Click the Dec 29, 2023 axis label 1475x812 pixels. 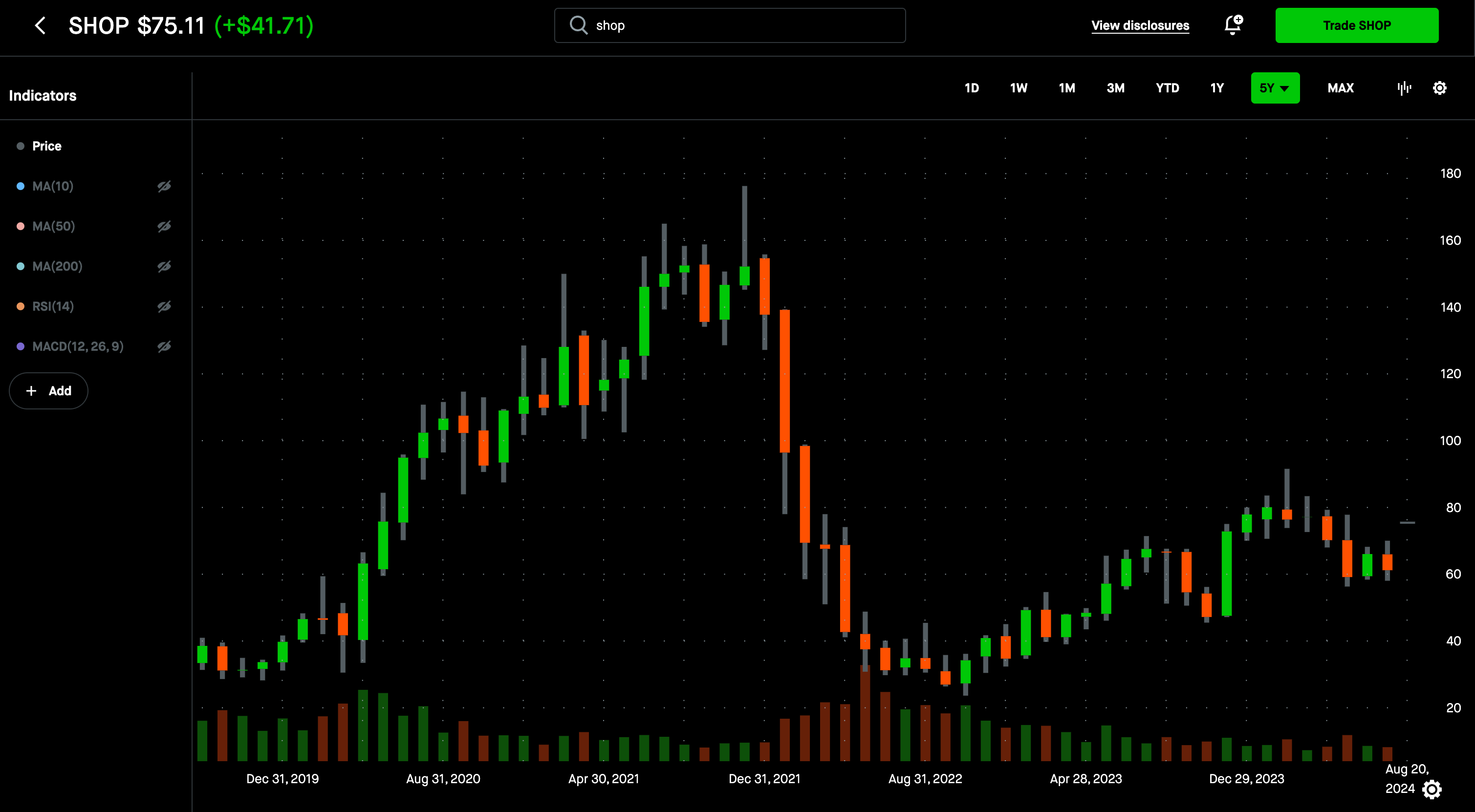pyautogui.click(x=1247, y=779)
